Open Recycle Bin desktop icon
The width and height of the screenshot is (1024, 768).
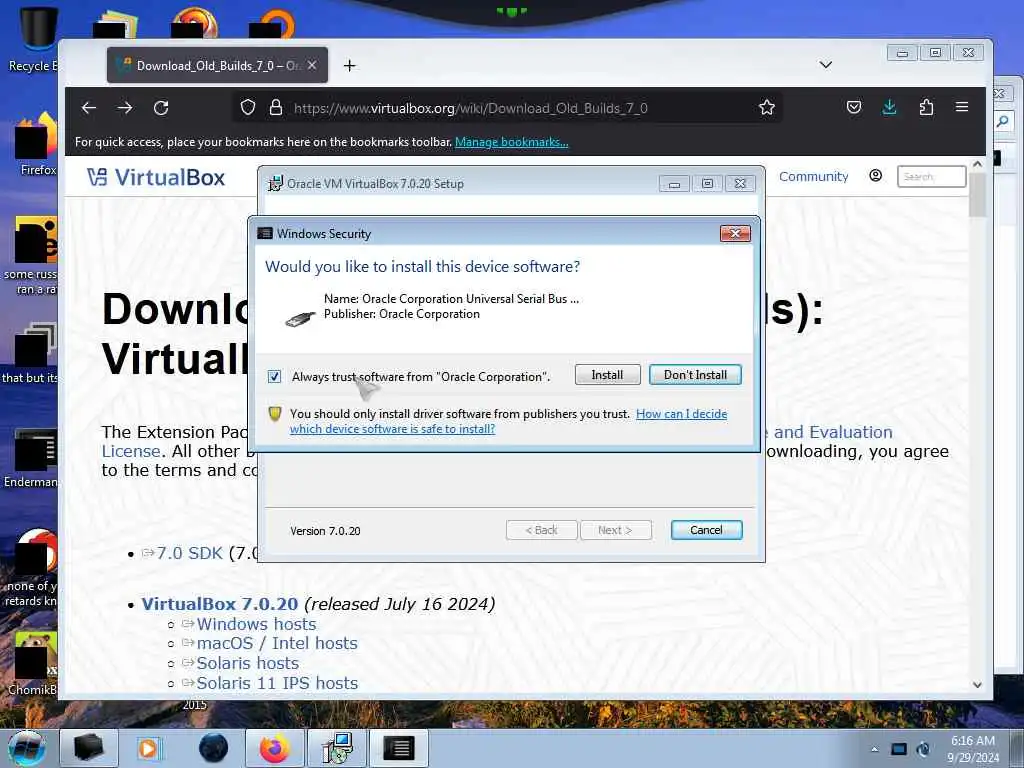(37, 39)
